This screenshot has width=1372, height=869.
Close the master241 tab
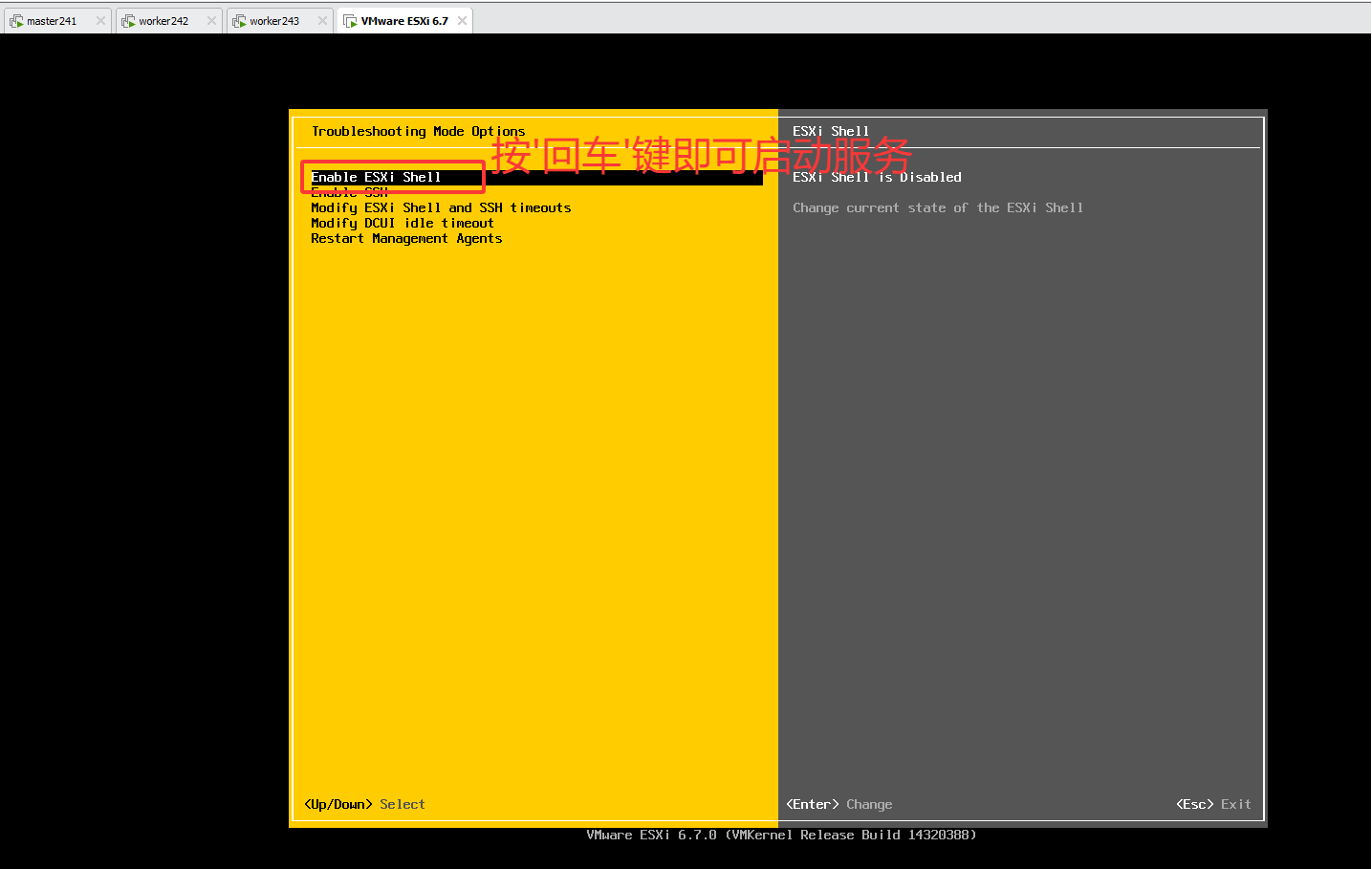[x=100, y=21]
